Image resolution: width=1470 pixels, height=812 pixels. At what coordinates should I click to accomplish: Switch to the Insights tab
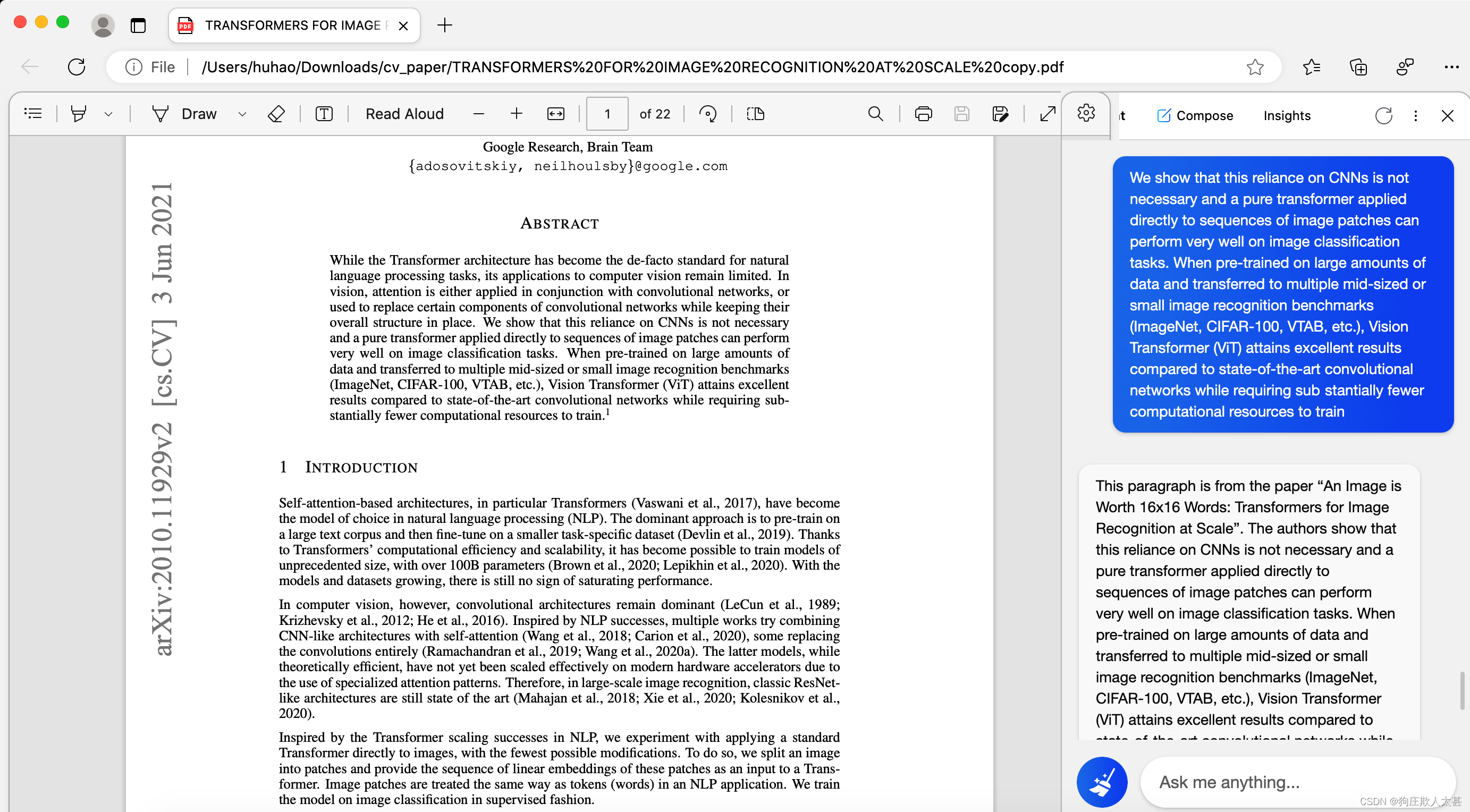1286,116
